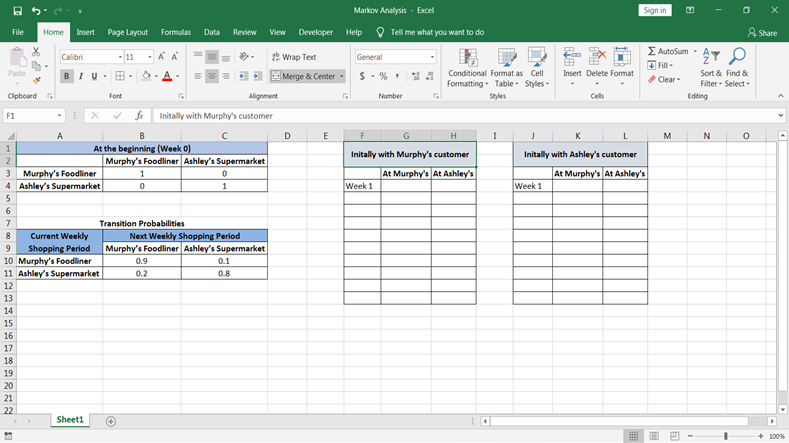Viewport: 789px width, 443px height.
Task: Click the AutoSum button
Action: coord(668,51)
